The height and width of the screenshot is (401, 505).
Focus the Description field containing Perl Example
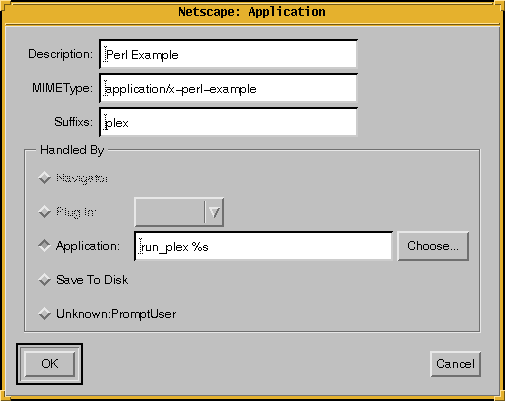coord(228,54)
